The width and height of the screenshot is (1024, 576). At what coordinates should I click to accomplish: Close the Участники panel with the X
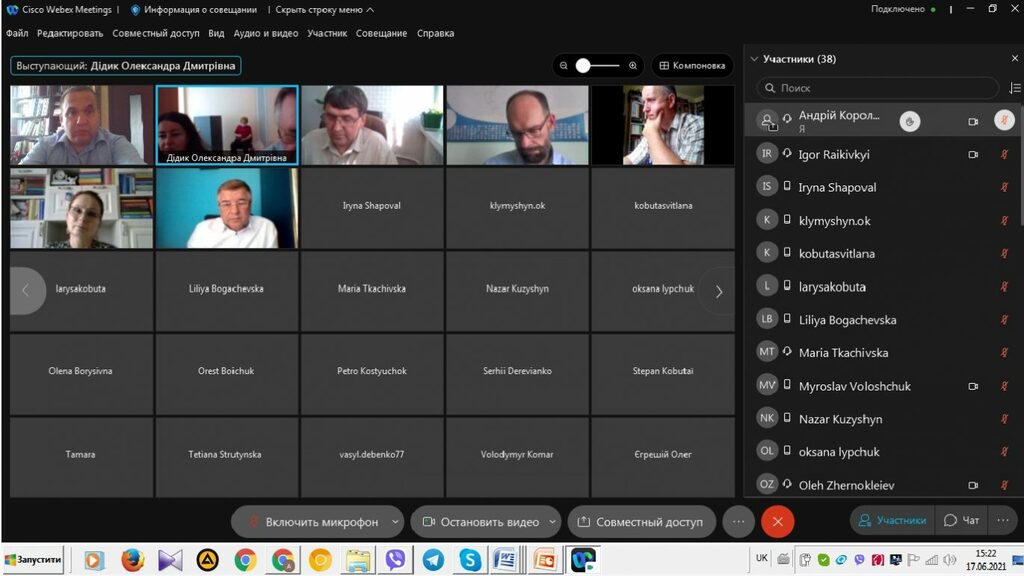pyautogui.click(x=1012, y=59)
